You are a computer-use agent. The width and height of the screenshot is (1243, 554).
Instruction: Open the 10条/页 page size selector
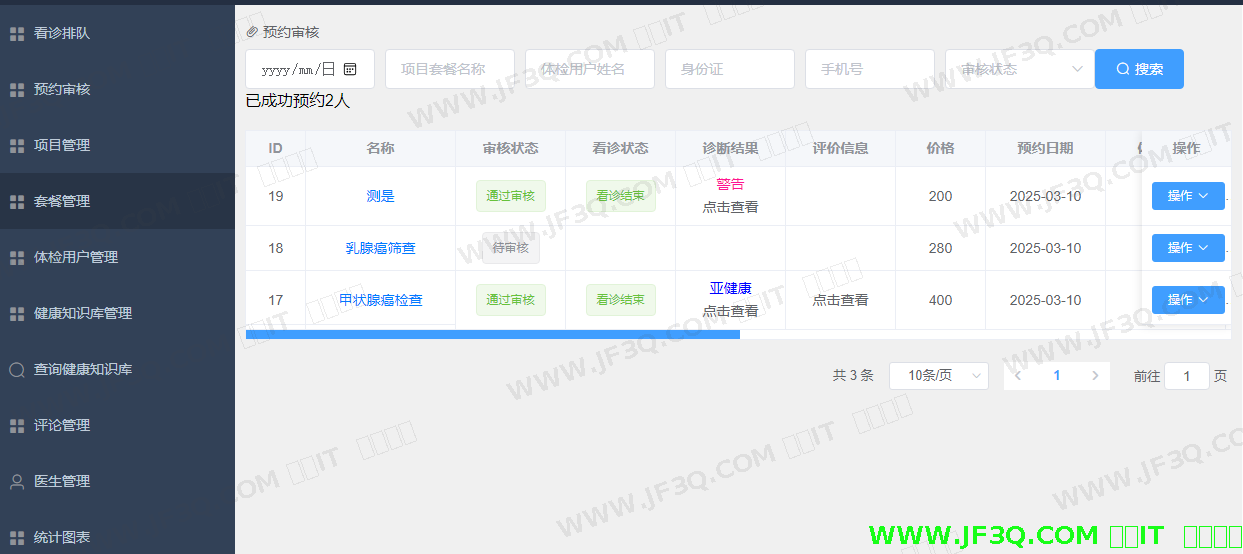(938, 376)
